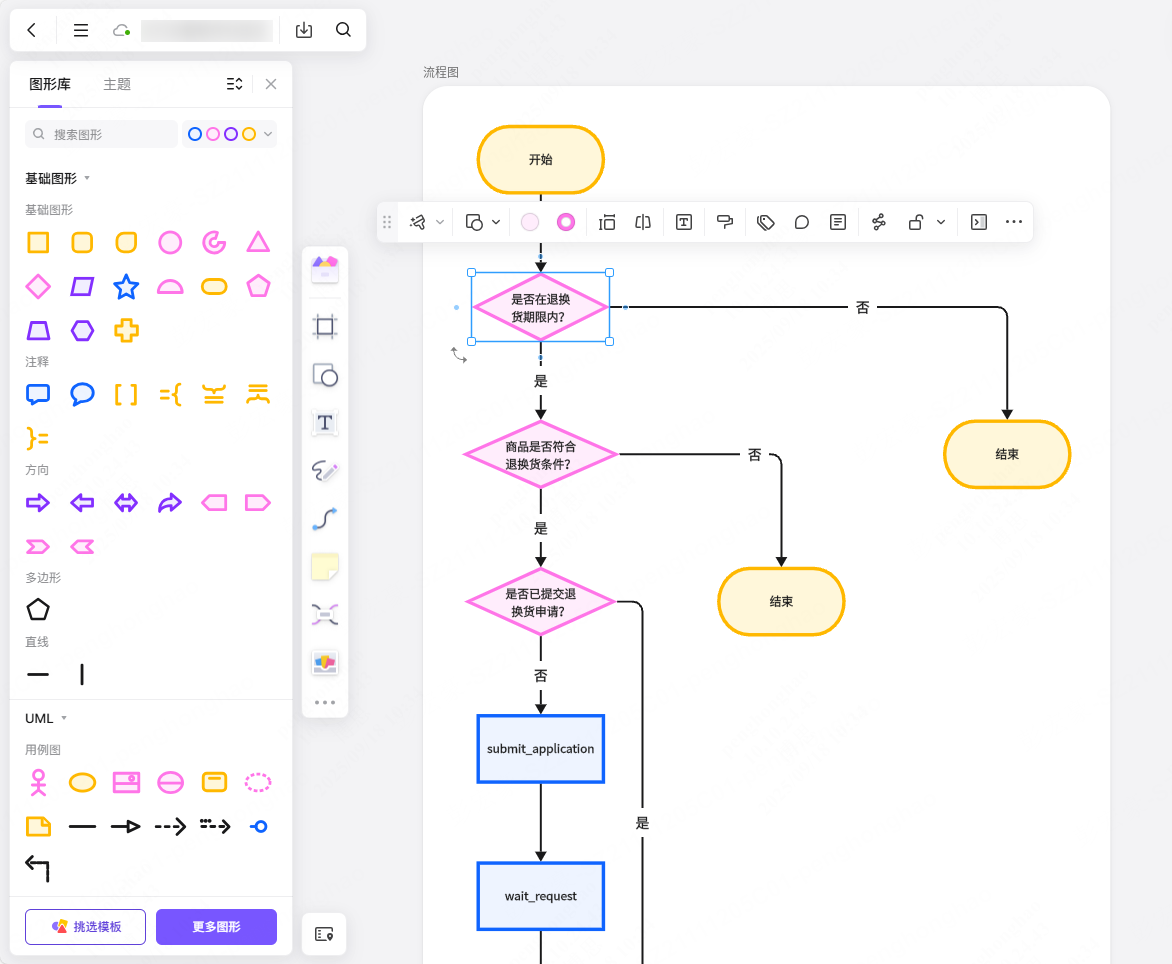Image resolution: width=1172 pixels, height=964 pixels.
Task: Select the submit_application process box
Action: (540, 749)
